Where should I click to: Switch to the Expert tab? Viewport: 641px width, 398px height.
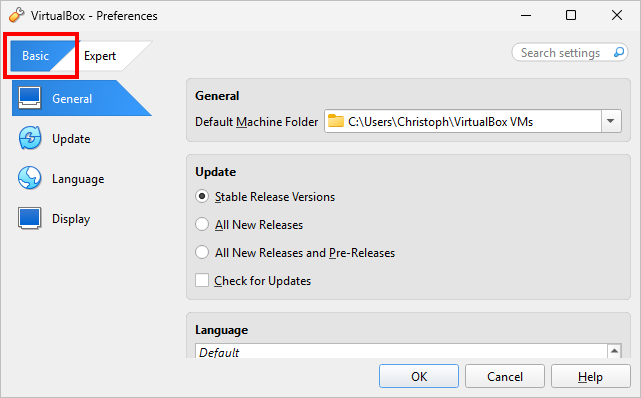click(x=100, y=56)
